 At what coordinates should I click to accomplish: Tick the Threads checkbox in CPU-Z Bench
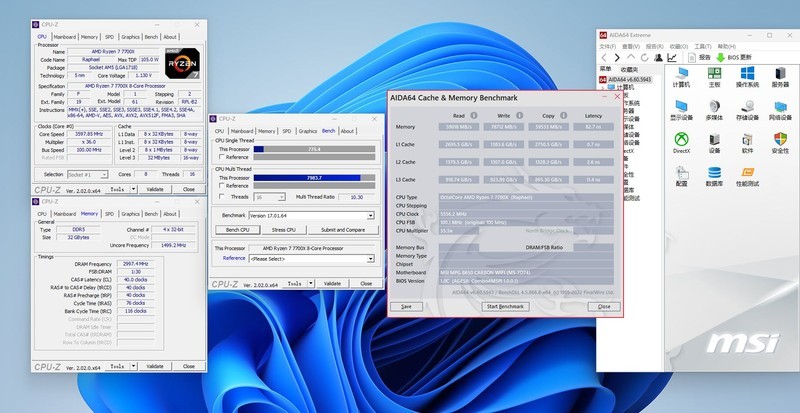pyautogui.click(x=222, y=197)
